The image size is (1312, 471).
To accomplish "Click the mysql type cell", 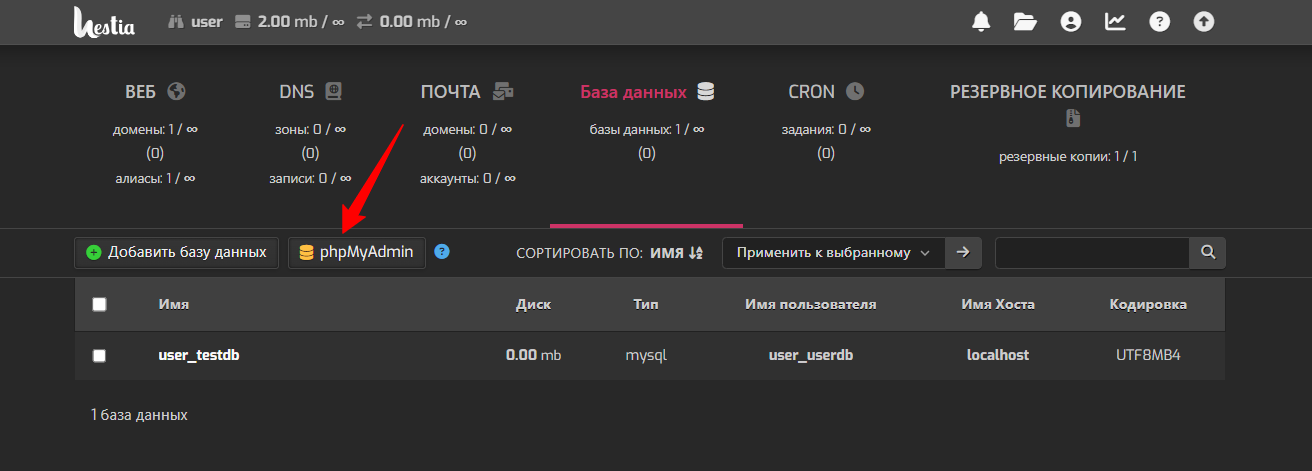I will pyautogui.click(x=645, y=355).
